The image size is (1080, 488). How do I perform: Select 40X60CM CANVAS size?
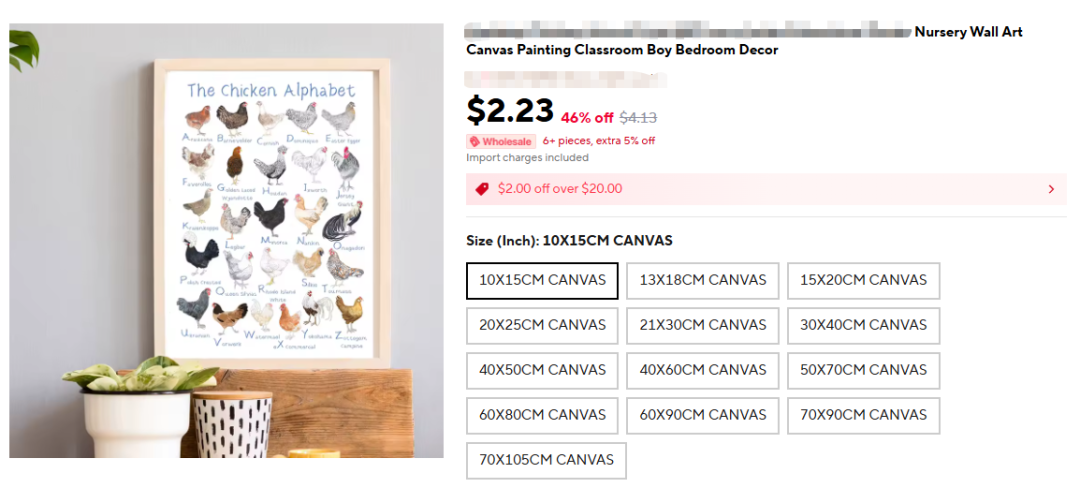(x=703, y=370)
